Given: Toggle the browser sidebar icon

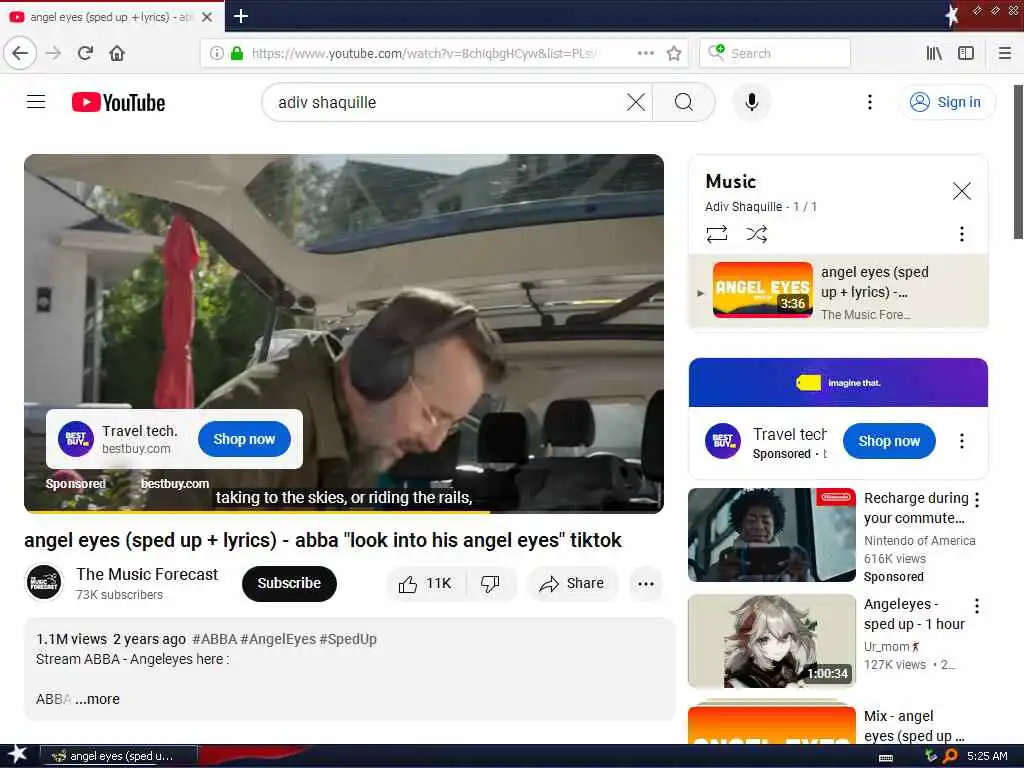Looking at the screenshot, I should (x=966, y=53).
